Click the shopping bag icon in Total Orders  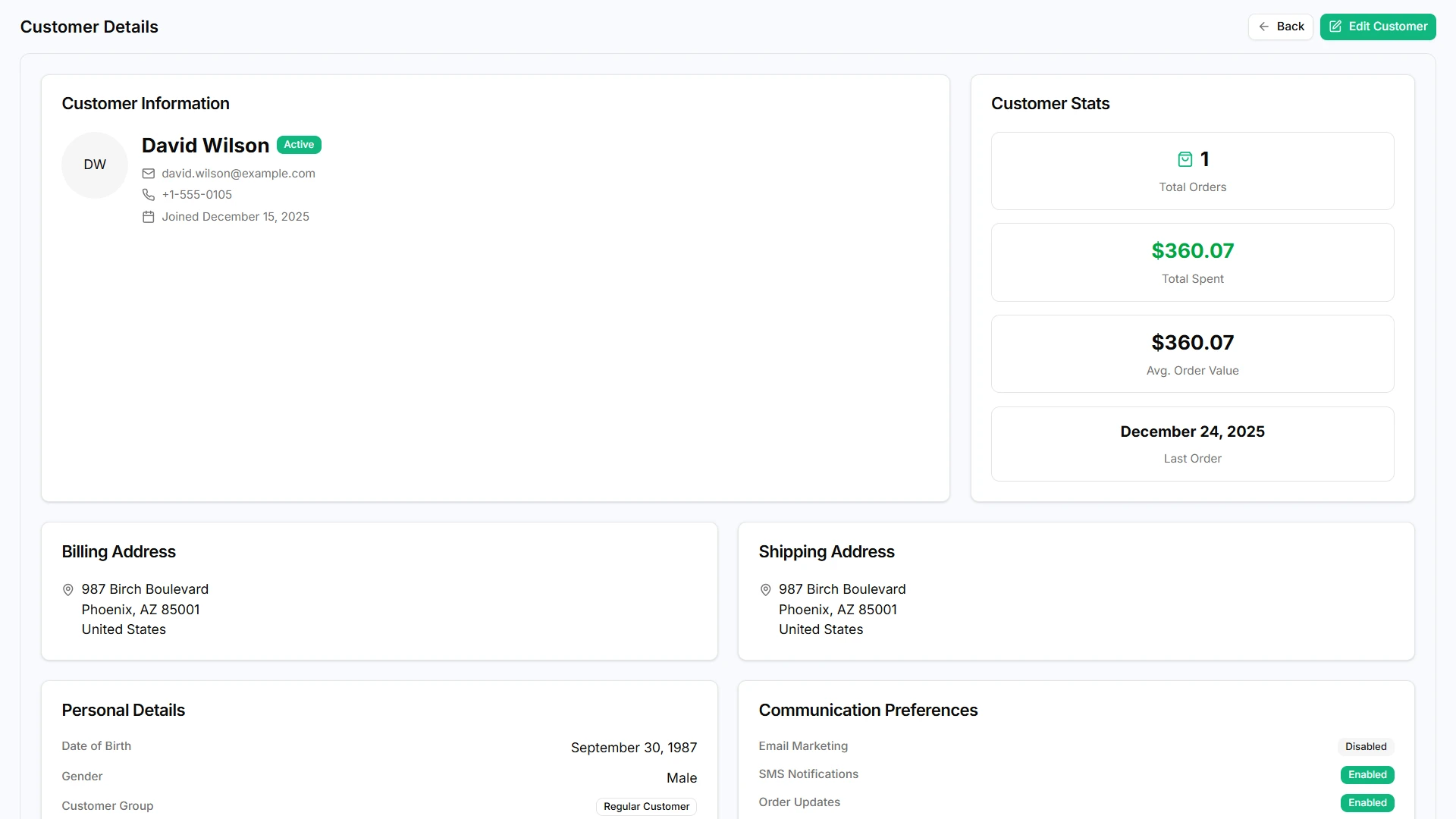(1185, 159)
